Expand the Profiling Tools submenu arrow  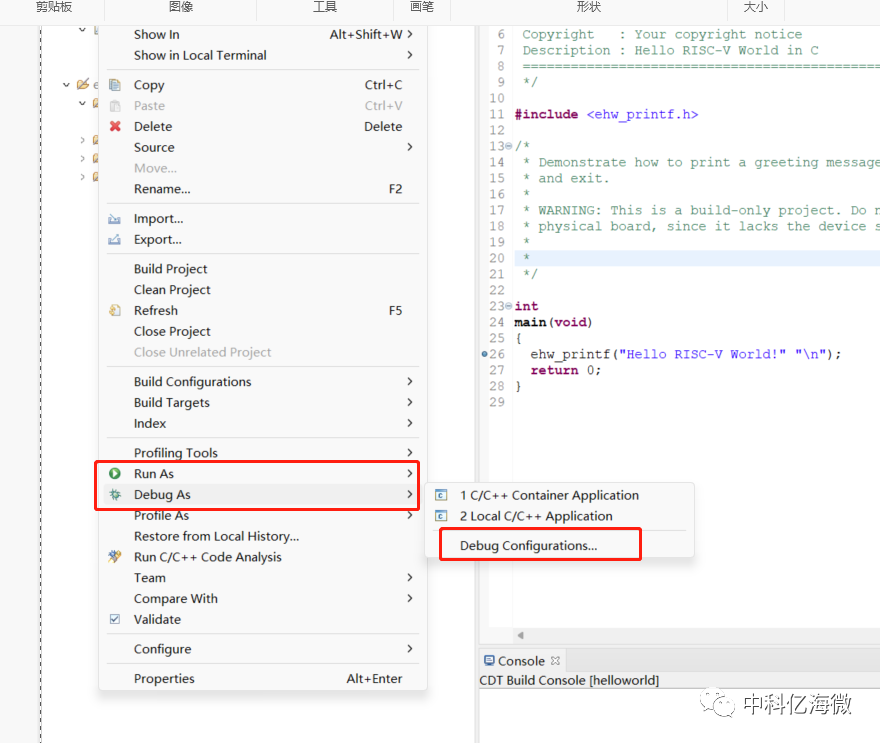coord(410,452)
